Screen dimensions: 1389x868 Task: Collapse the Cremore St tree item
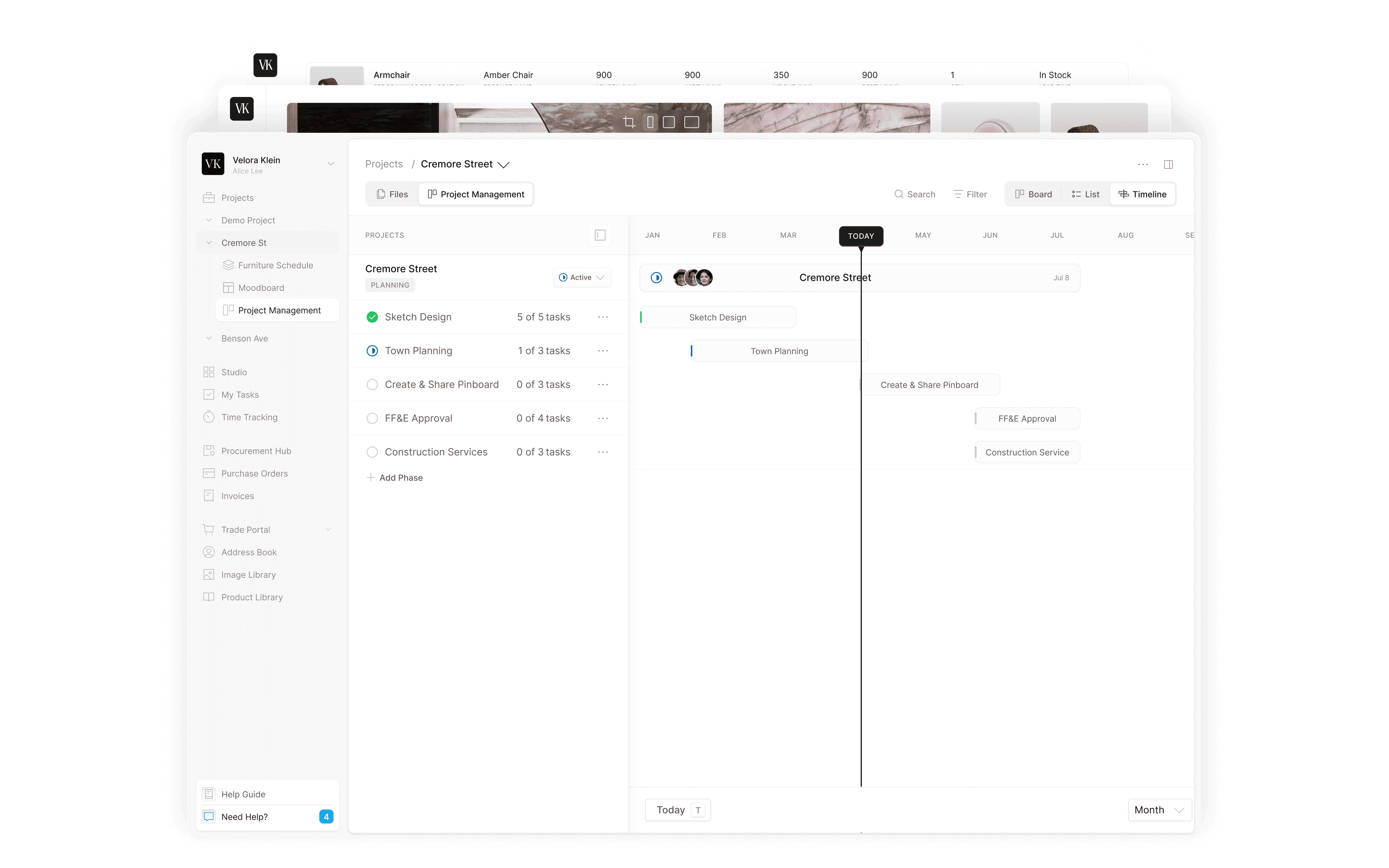point(208,242)
